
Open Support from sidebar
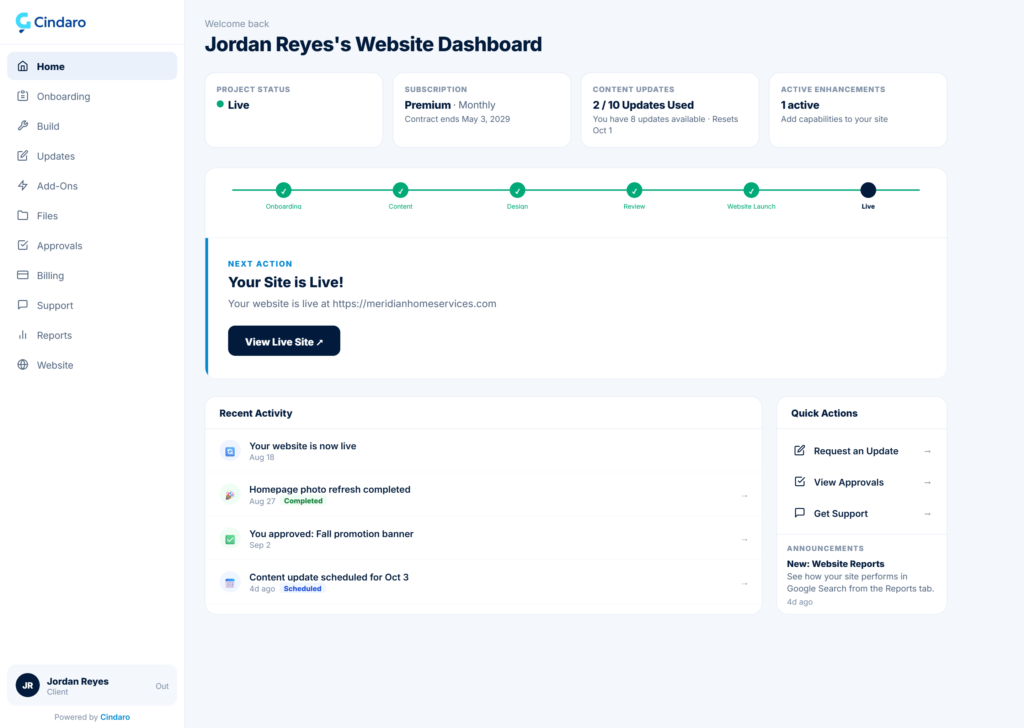92,305
